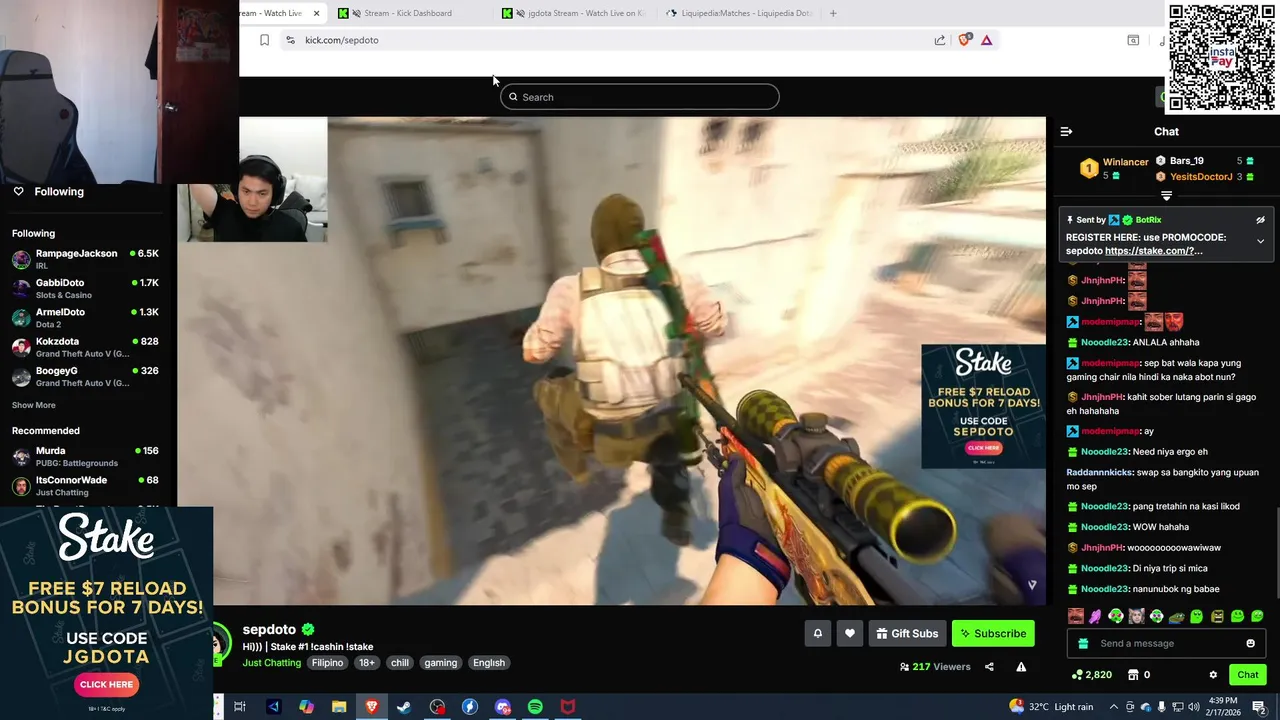The width and height of the screenshot is (1280, 720).
Task: Expand the pinned message chevron
Action: click(1260, 241)
